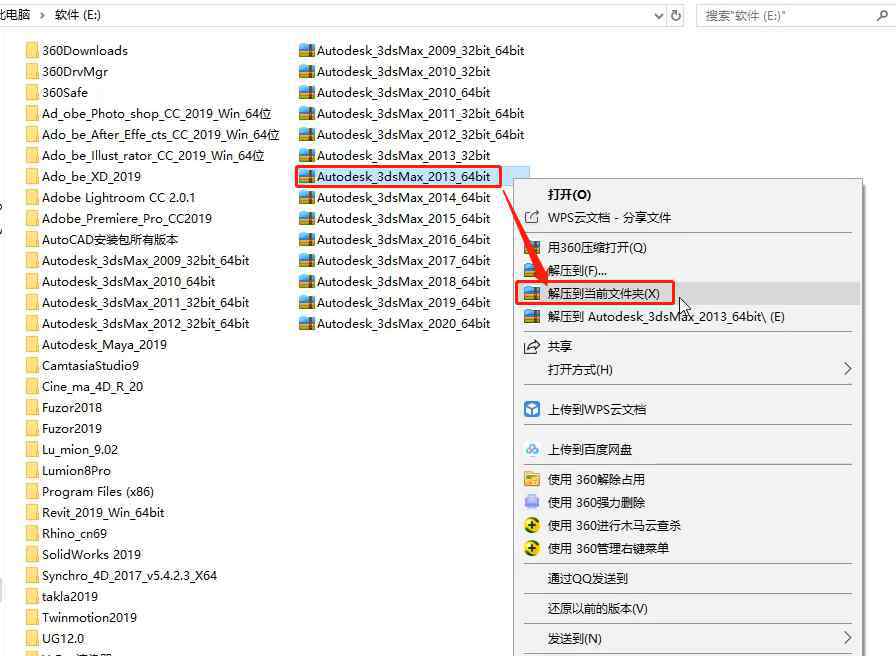Select the Autodesk_3dsMax_2019_64bit archive icon

(x=307, y=302)
